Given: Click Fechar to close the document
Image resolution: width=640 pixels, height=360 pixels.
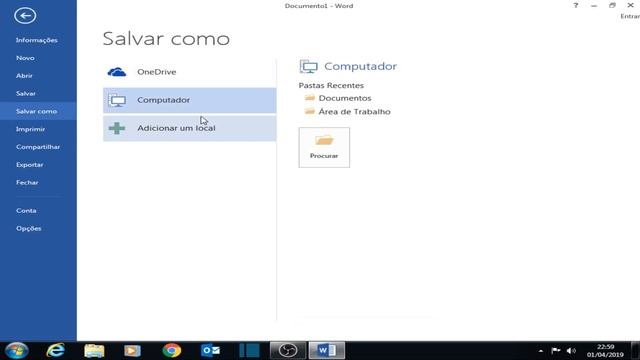Looking at the screenshot, I should pyautogui.click(x=27, y=182).
